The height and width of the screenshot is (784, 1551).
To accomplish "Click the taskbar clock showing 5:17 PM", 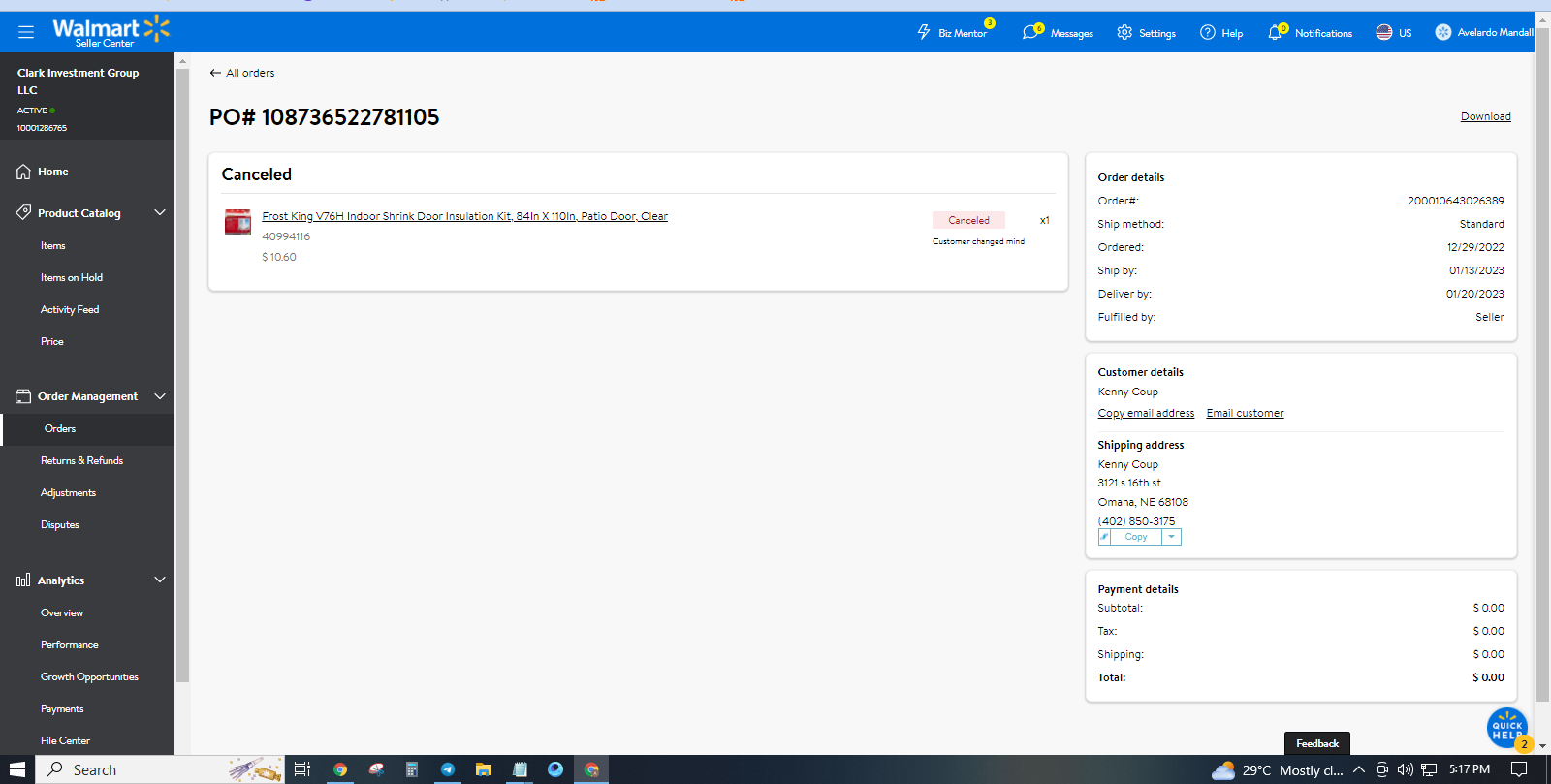I will (x=1470, y=769).
